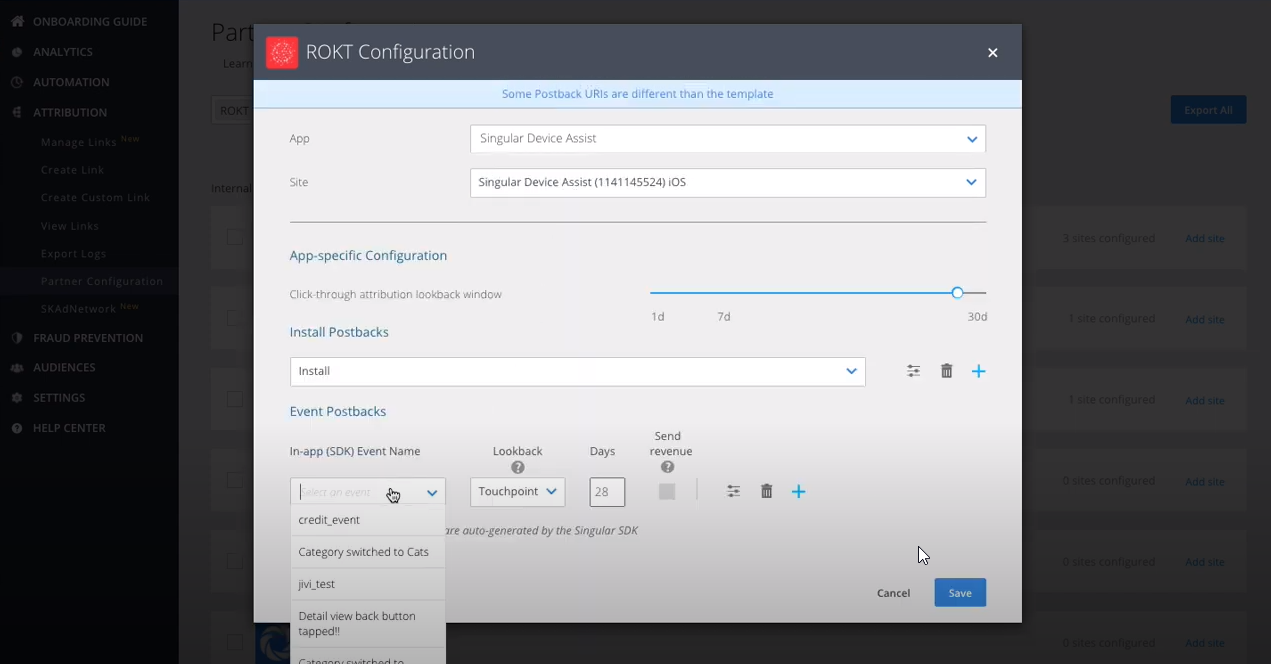Click Add site link next to 3 sites configured
1271x664 pixels.
pyautogui.click(x=1204, y=239)
